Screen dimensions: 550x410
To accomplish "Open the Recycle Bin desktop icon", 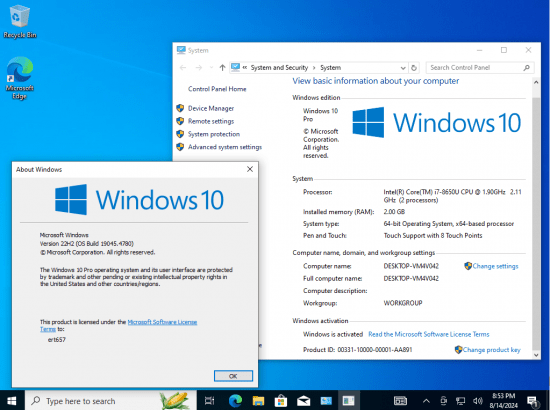I will [x=20, y=21].
